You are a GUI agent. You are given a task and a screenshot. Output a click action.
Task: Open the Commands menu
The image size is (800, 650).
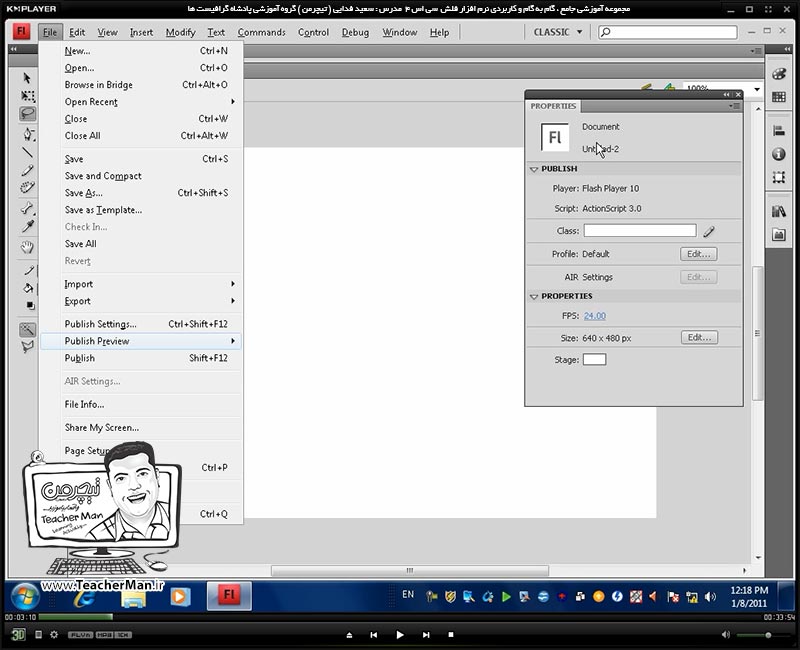262,32
